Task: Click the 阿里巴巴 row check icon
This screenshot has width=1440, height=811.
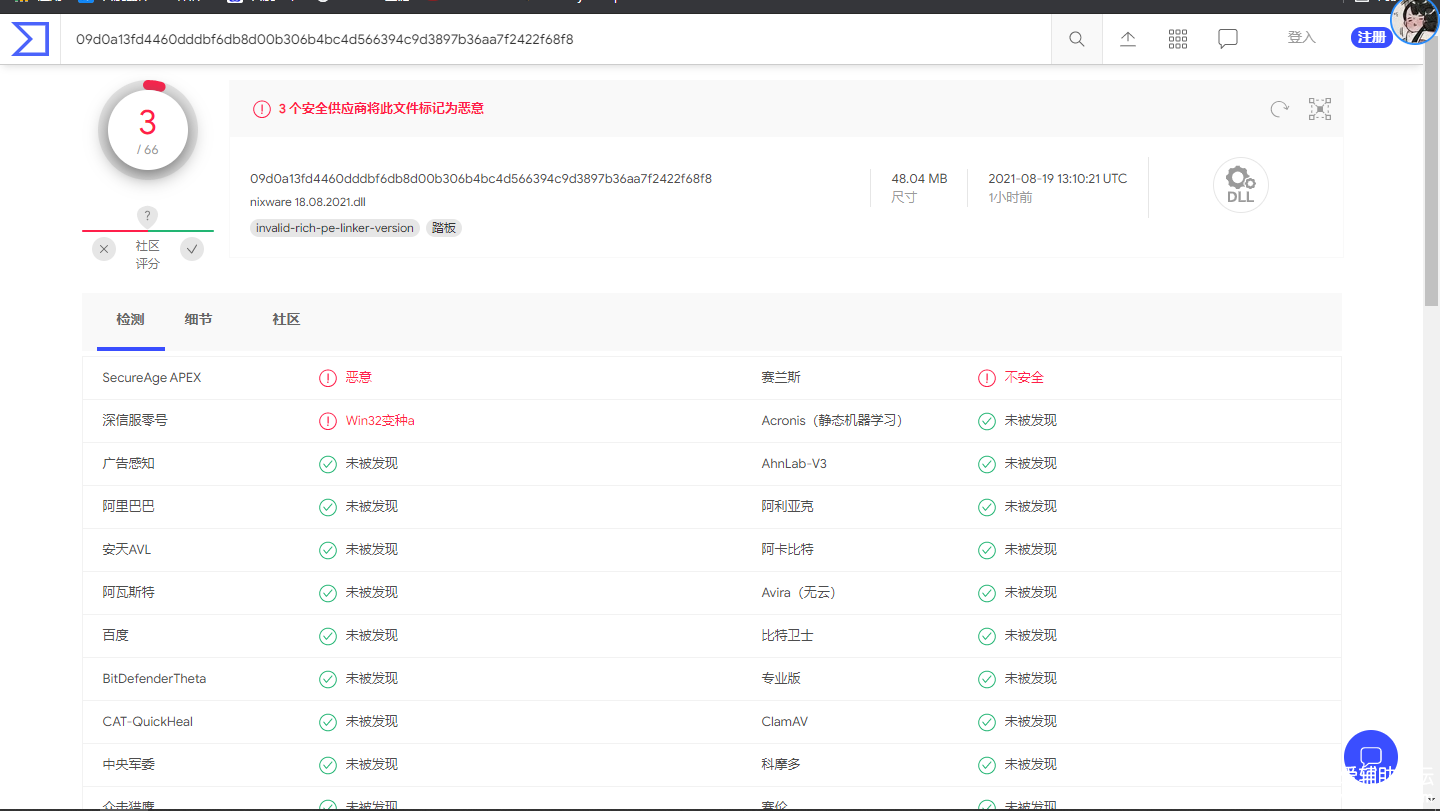Action: (328, 507)
